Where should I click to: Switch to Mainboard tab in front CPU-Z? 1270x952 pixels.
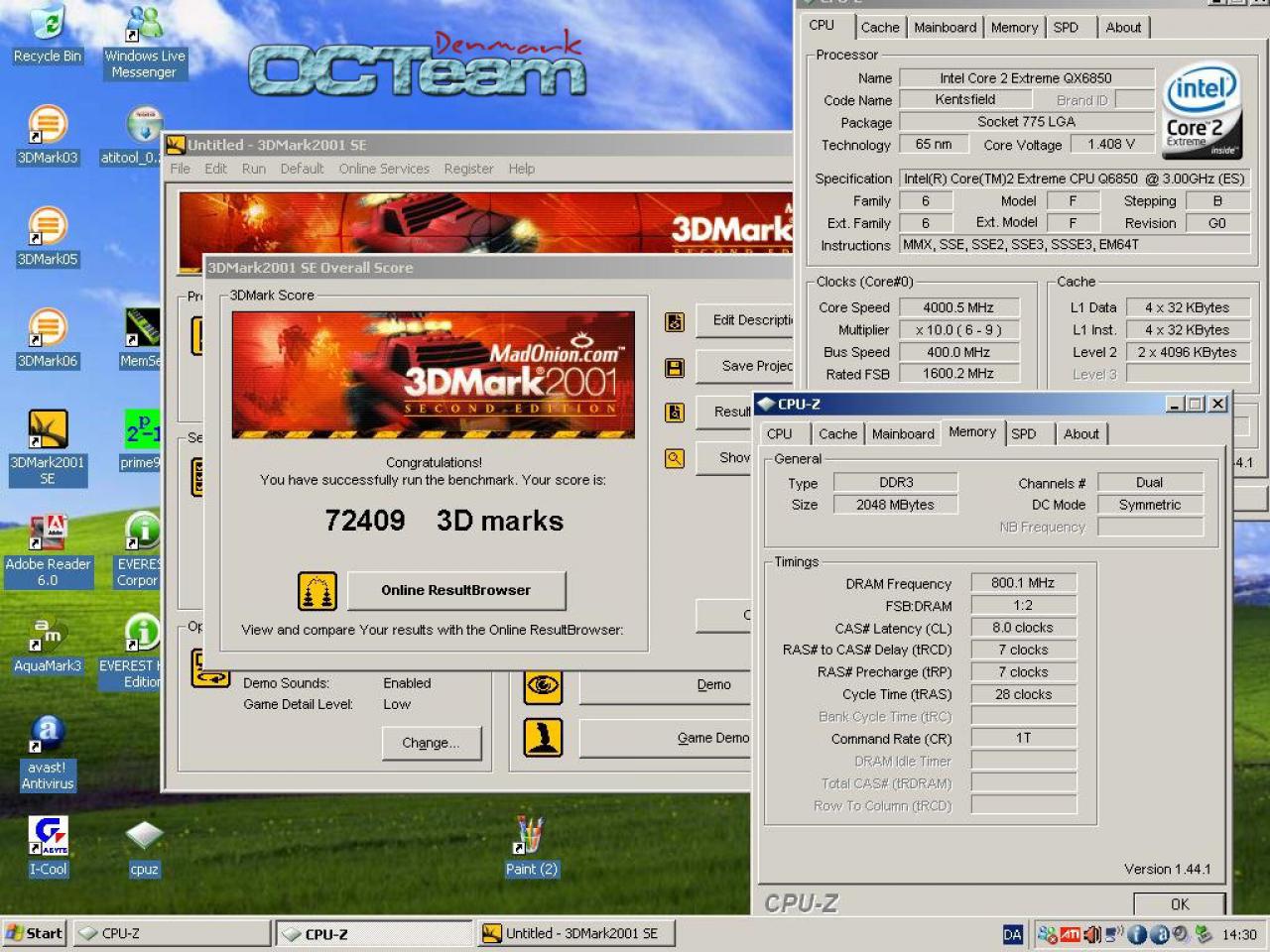[903, 433]
